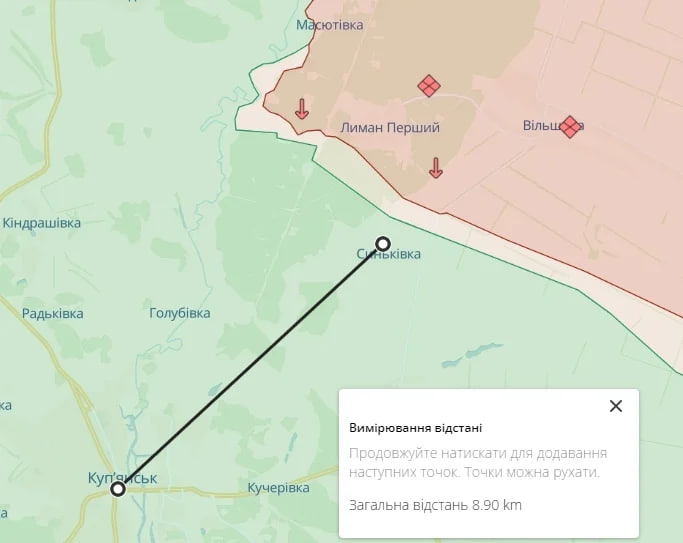Click the black measurement line midpoint
Image resolution: width=683 pixels, height=543 pixels.
tap(250, 366)
